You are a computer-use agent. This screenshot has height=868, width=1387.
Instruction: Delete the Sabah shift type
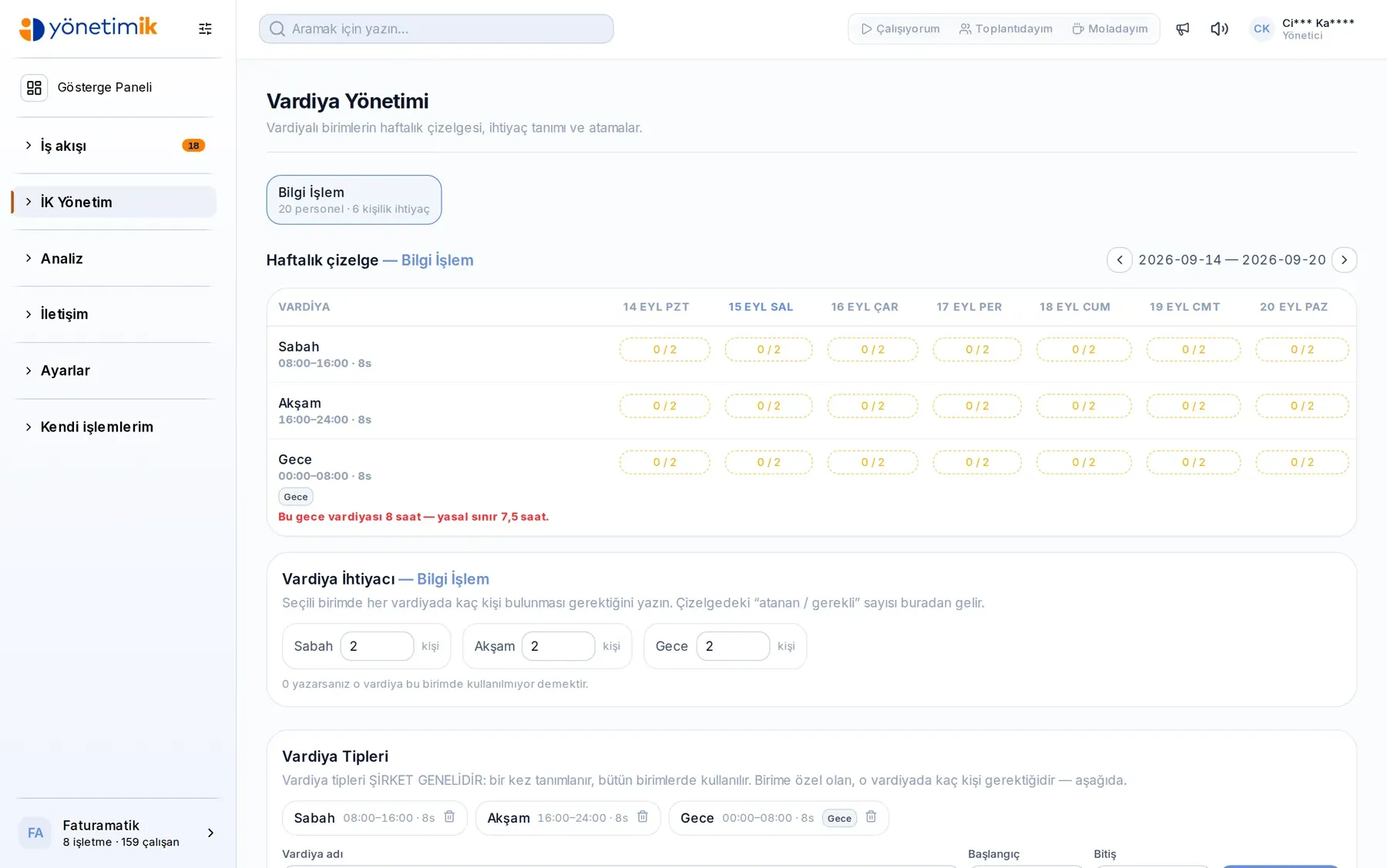tap(449, 816)
